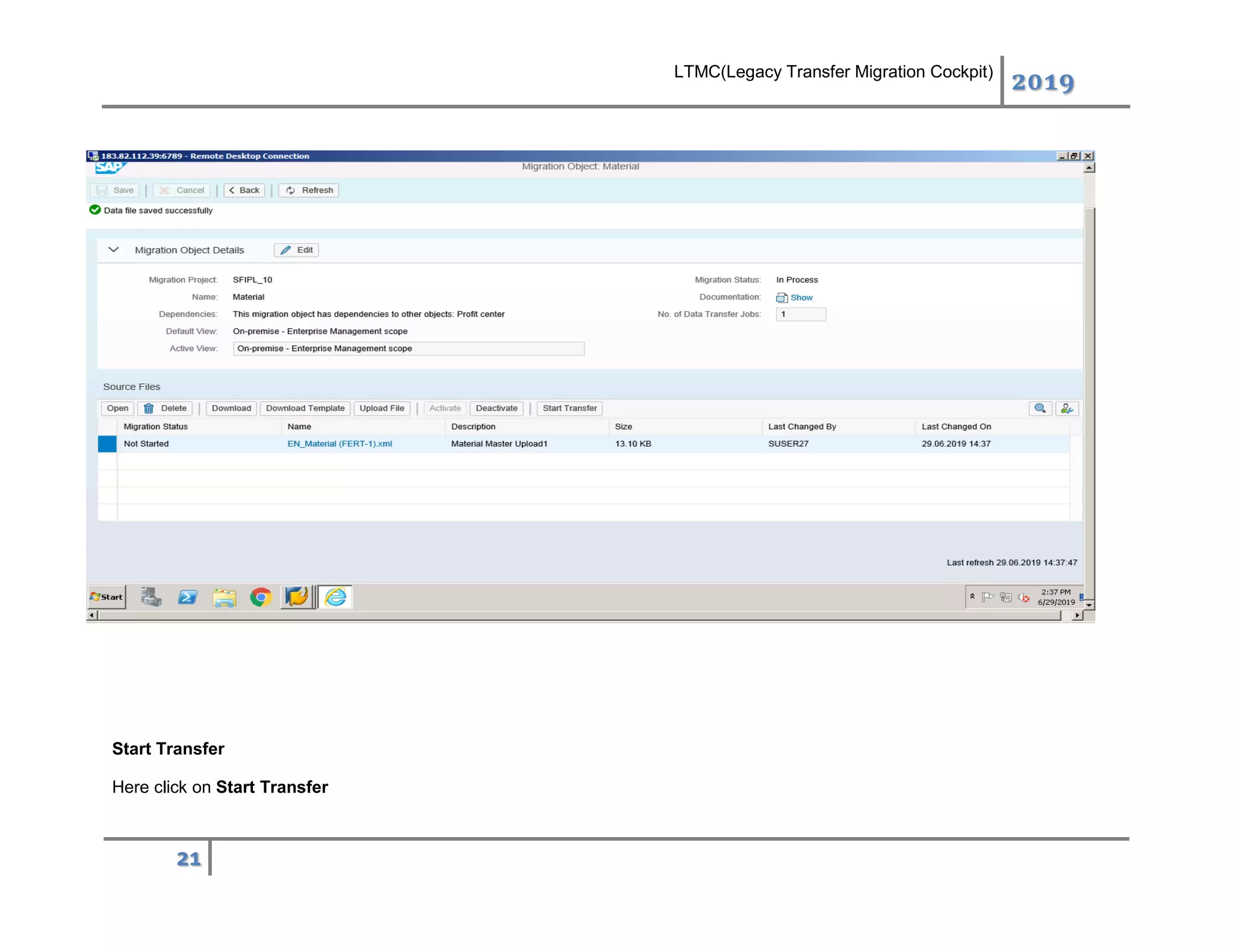Click the Edit pencil button
Viewport: 1233px width, 952px height.
[296, 250]
